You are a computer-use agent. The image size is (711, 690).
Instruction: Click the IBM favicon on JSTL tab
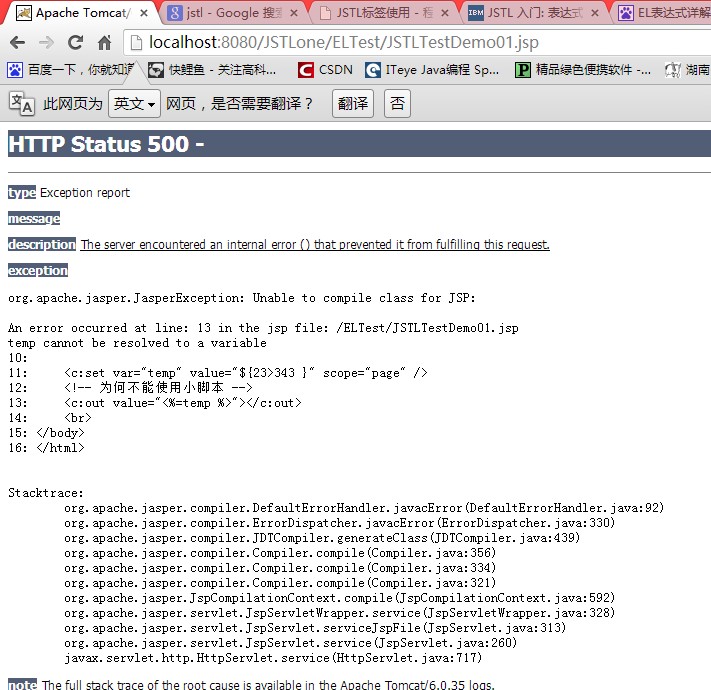(476, 13)
